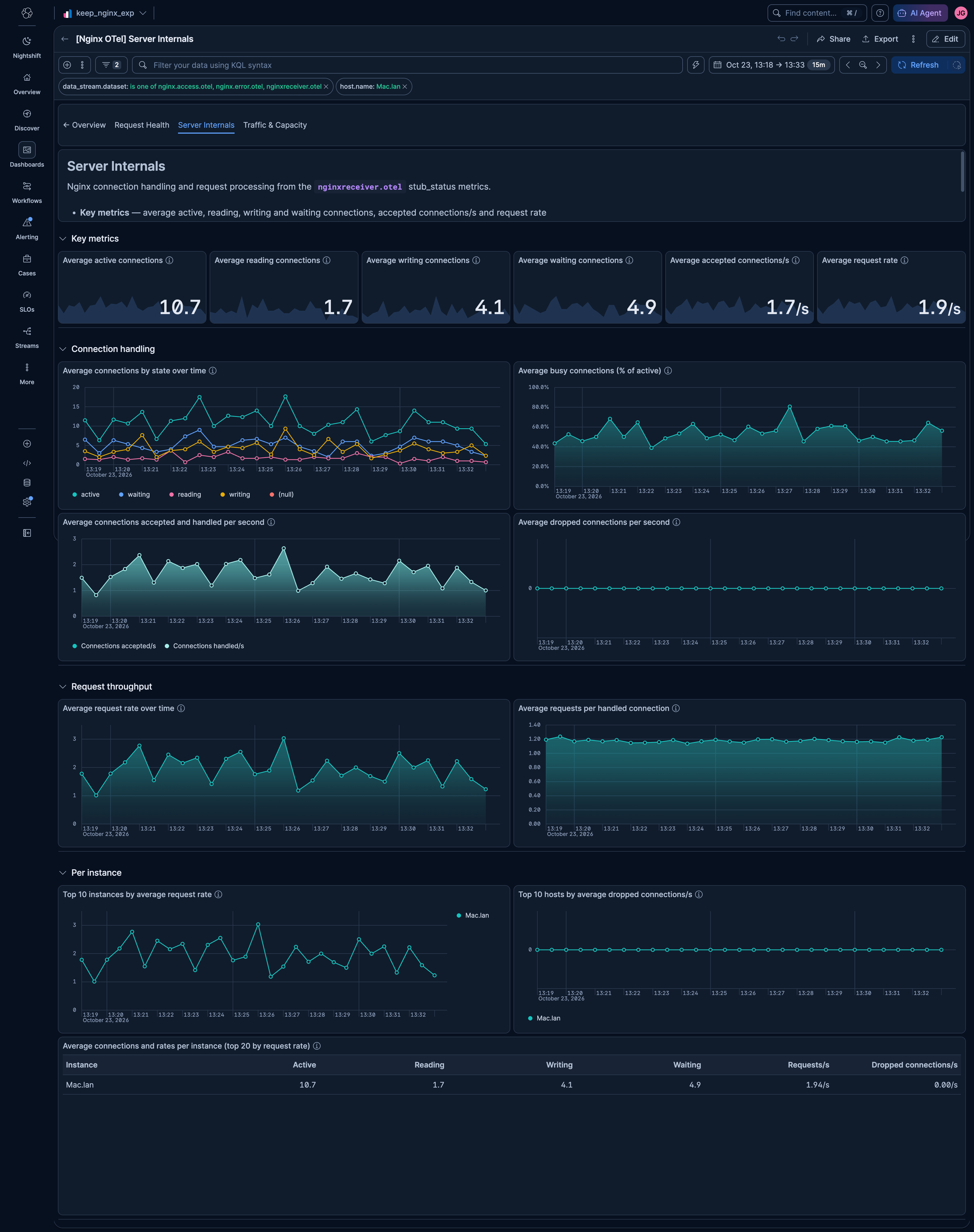
Task: Click the Export button
Action: 880,39
